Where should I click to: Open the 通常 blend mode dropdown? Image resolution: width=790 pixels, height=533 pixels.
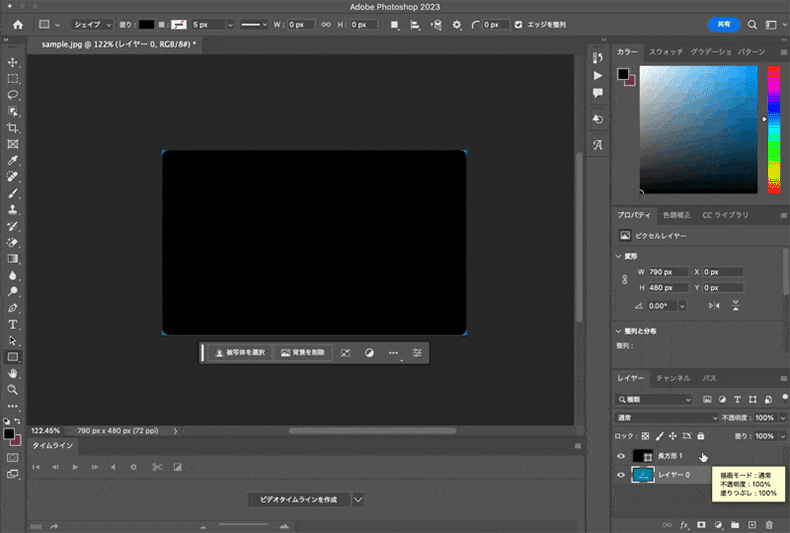667,417
